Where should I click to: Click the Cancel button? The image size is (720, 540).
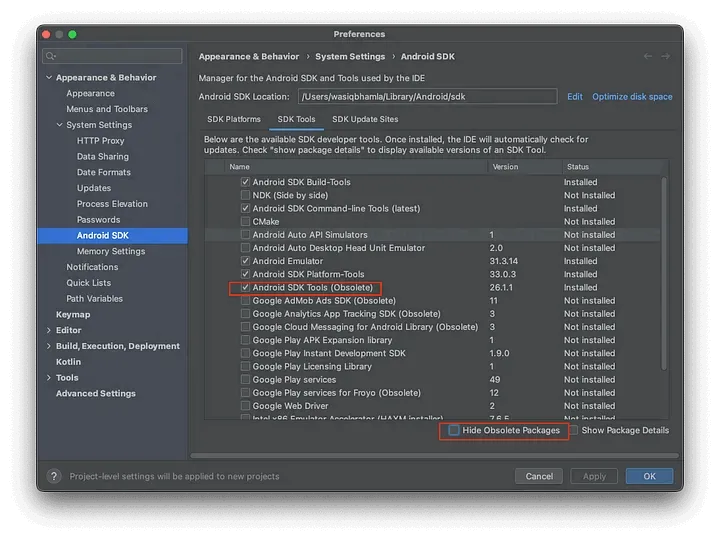pos(539,476)
